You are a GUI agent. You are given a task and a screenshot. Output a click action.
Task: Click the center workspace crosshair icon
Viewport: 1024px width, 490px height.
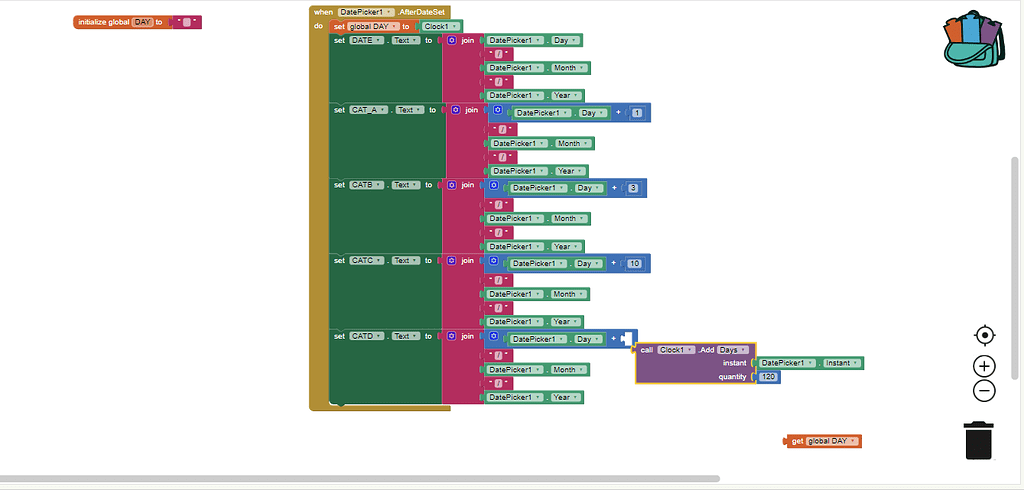[x=984, y=335]
